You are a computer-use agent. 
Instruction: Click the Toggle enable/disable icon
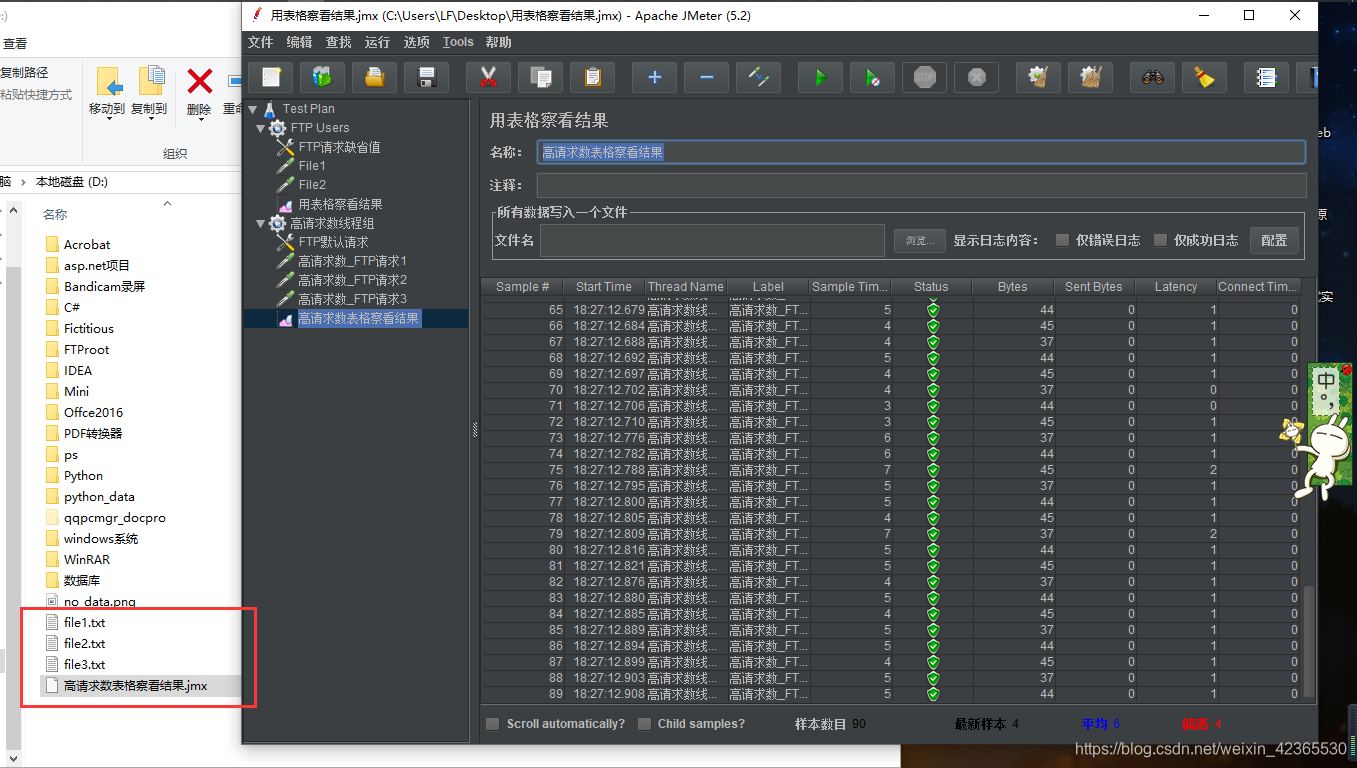tap(759, 77)
